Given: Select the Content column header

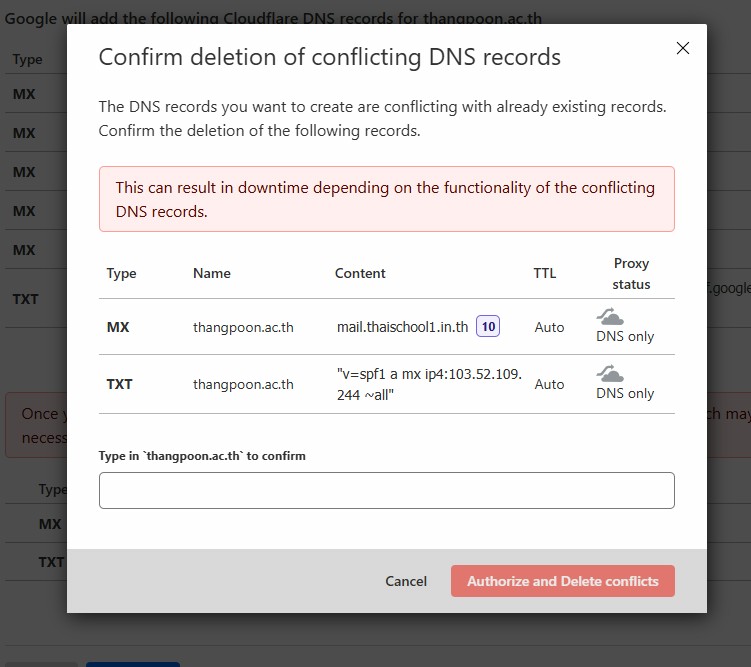Looking at the screenshot, I should pos(360,273).
